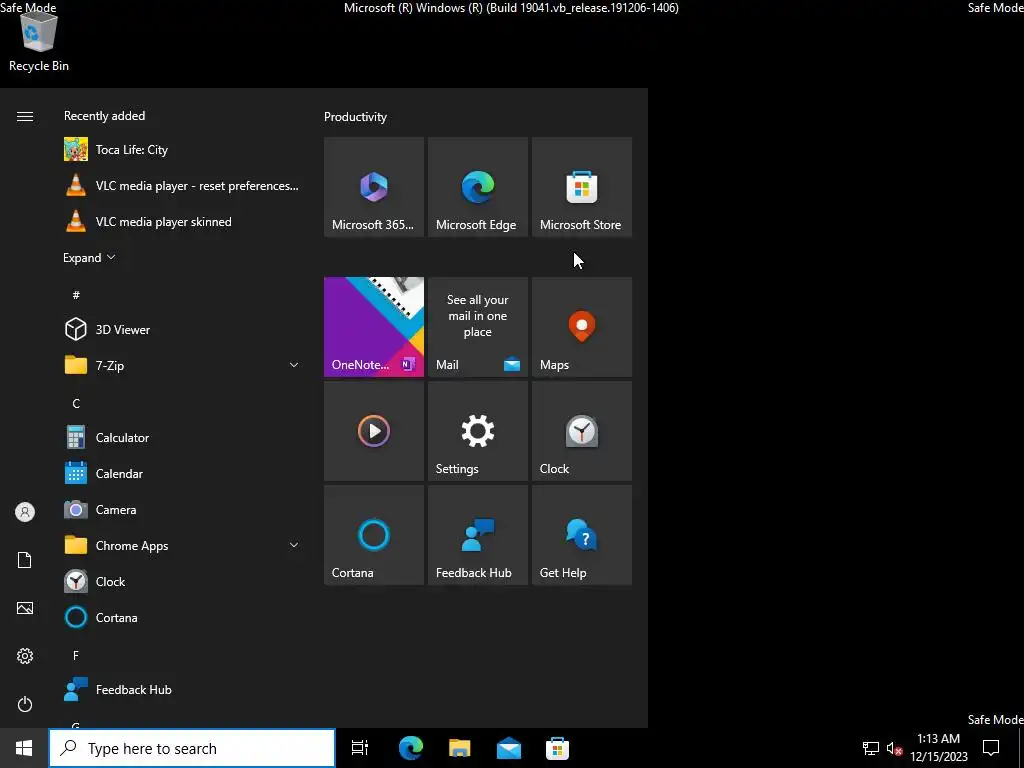Open the Chrome Apps folder entry
Screen dimensions: 1024x768
(x=183, y=545)
